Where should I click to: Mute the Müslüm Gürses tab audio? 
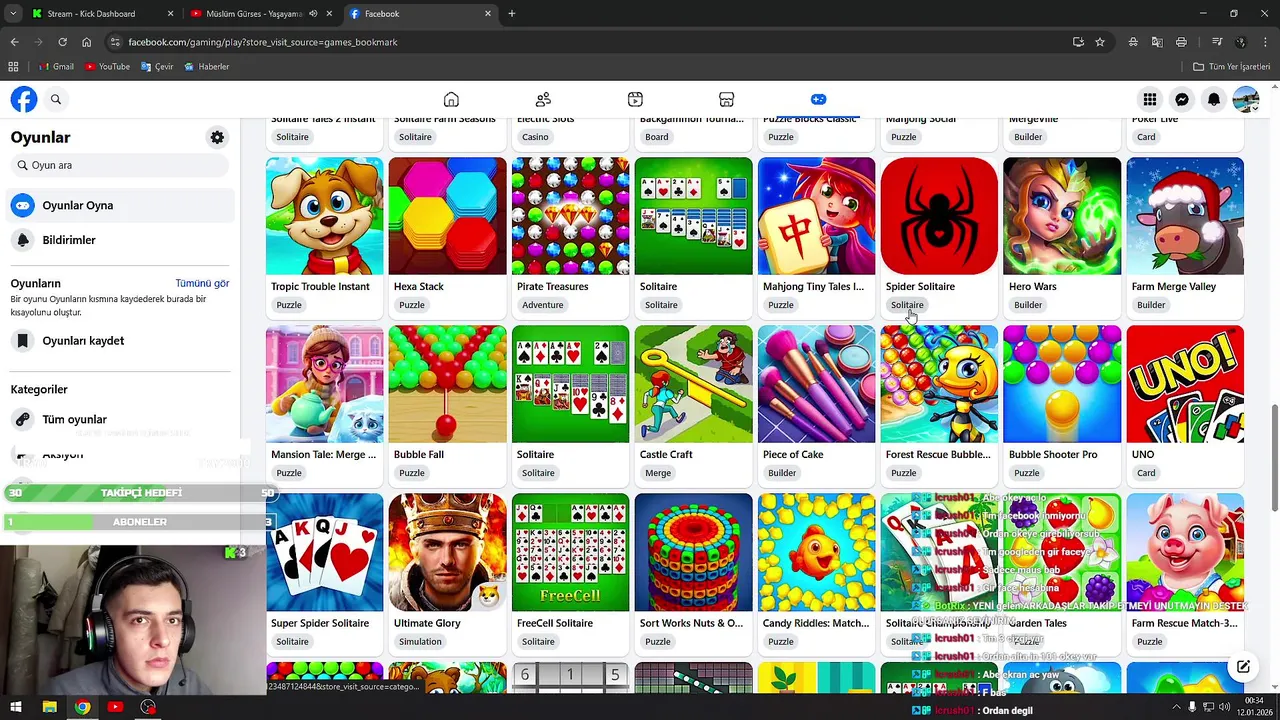tap(313, 14)
